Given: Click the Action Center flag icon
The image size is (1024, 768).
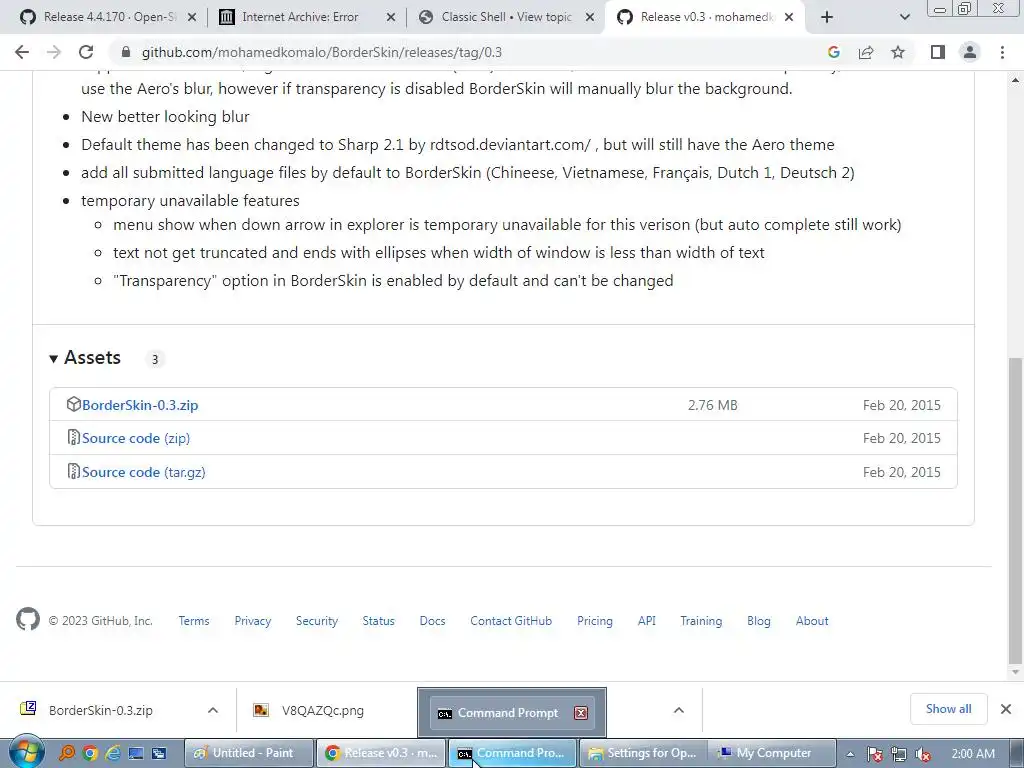Looking at the screenshot, I should [x=874, y=754].
